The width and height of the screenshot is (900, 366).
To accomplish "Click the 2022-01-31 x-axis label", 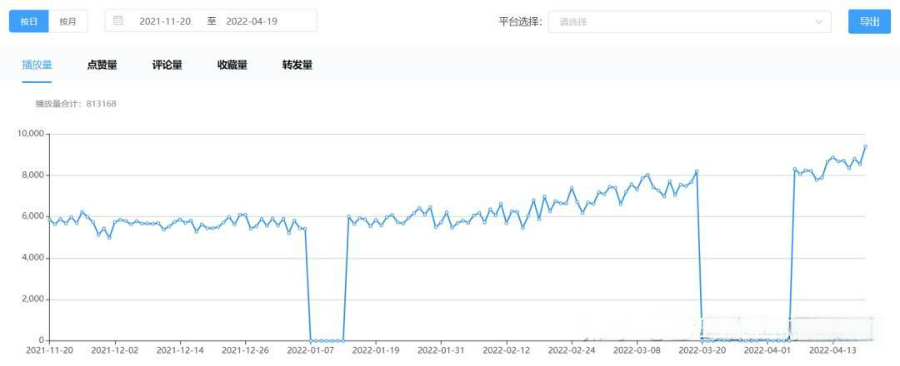I will (x=441, y=350).
